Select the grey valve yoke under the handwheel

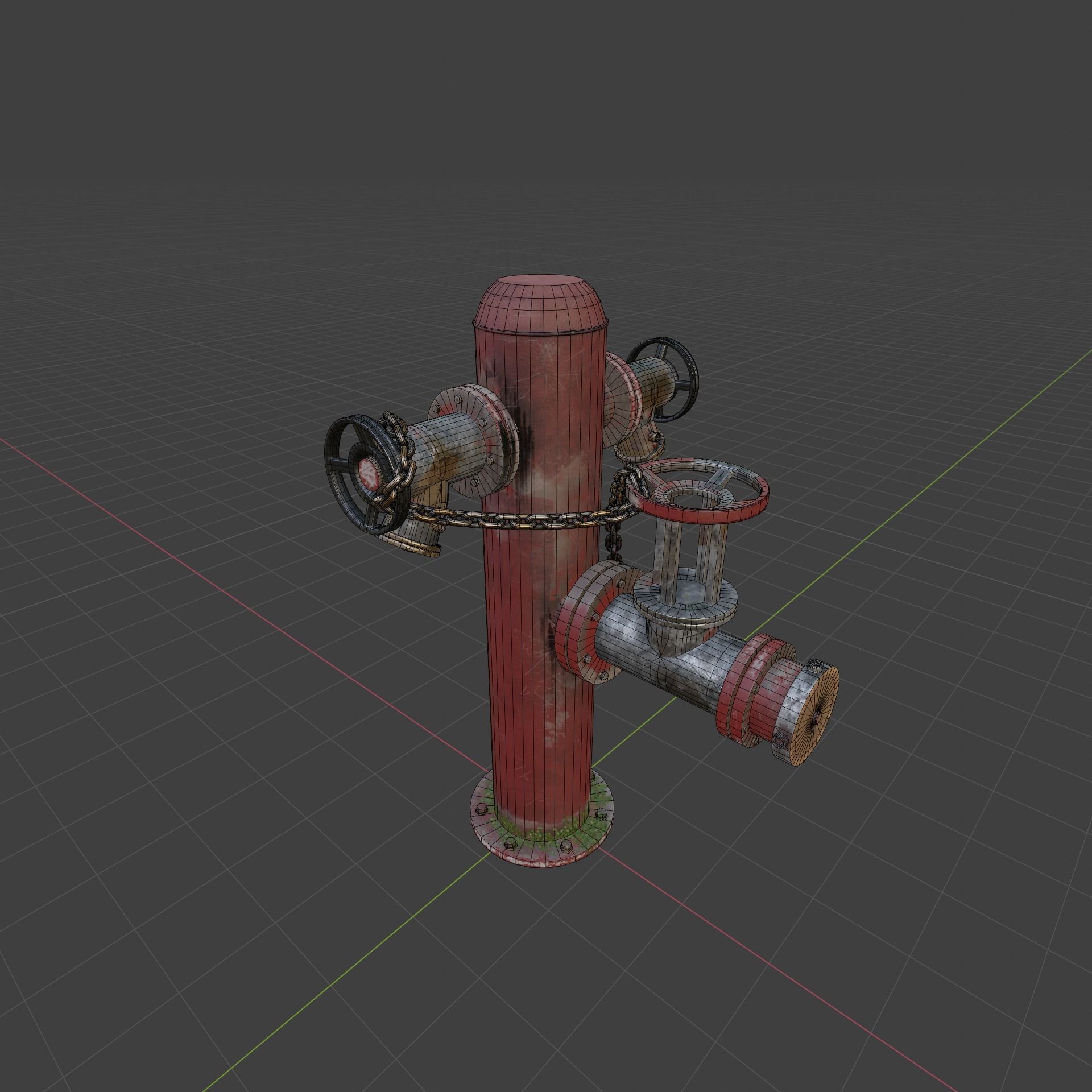(689, 560)
